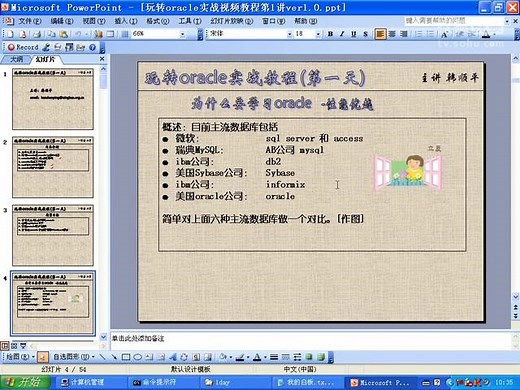Open the 幻灯片放映 (Slide Show) menu
This screenshot has height=390, width=520.
coord(231,21)
